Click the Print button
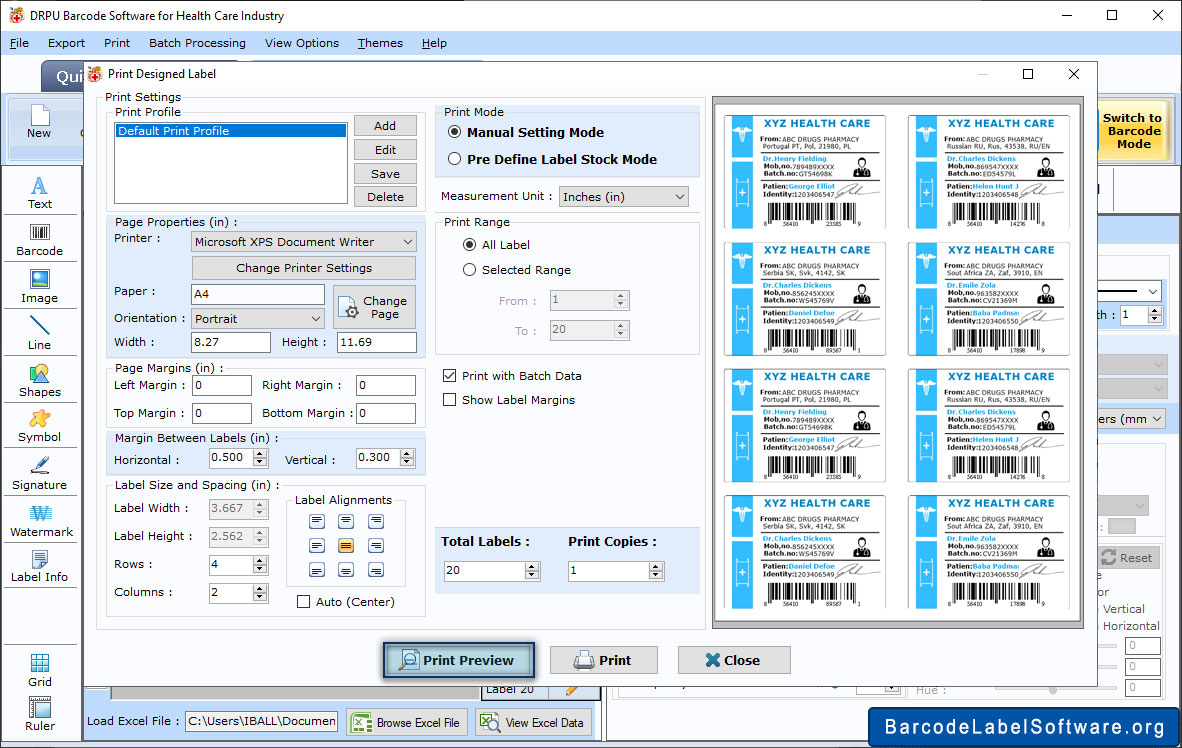1182x748 pixels. (603, 660)
